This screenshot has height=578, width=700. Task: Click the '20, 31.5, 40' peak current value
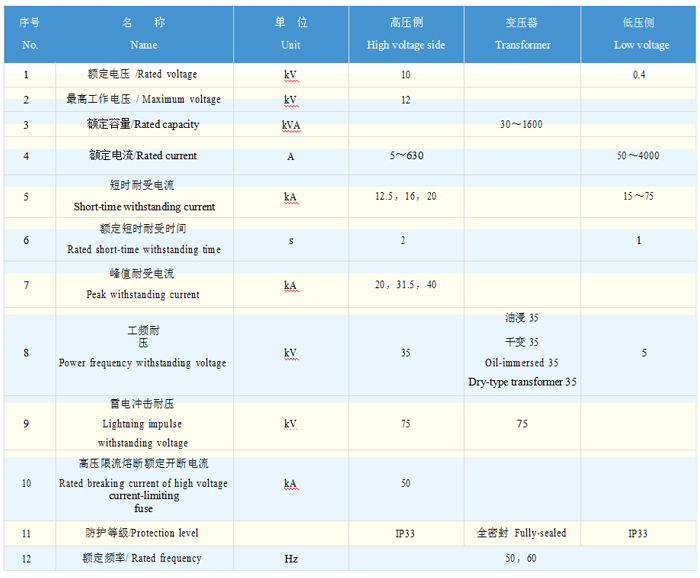click(406, 285)
